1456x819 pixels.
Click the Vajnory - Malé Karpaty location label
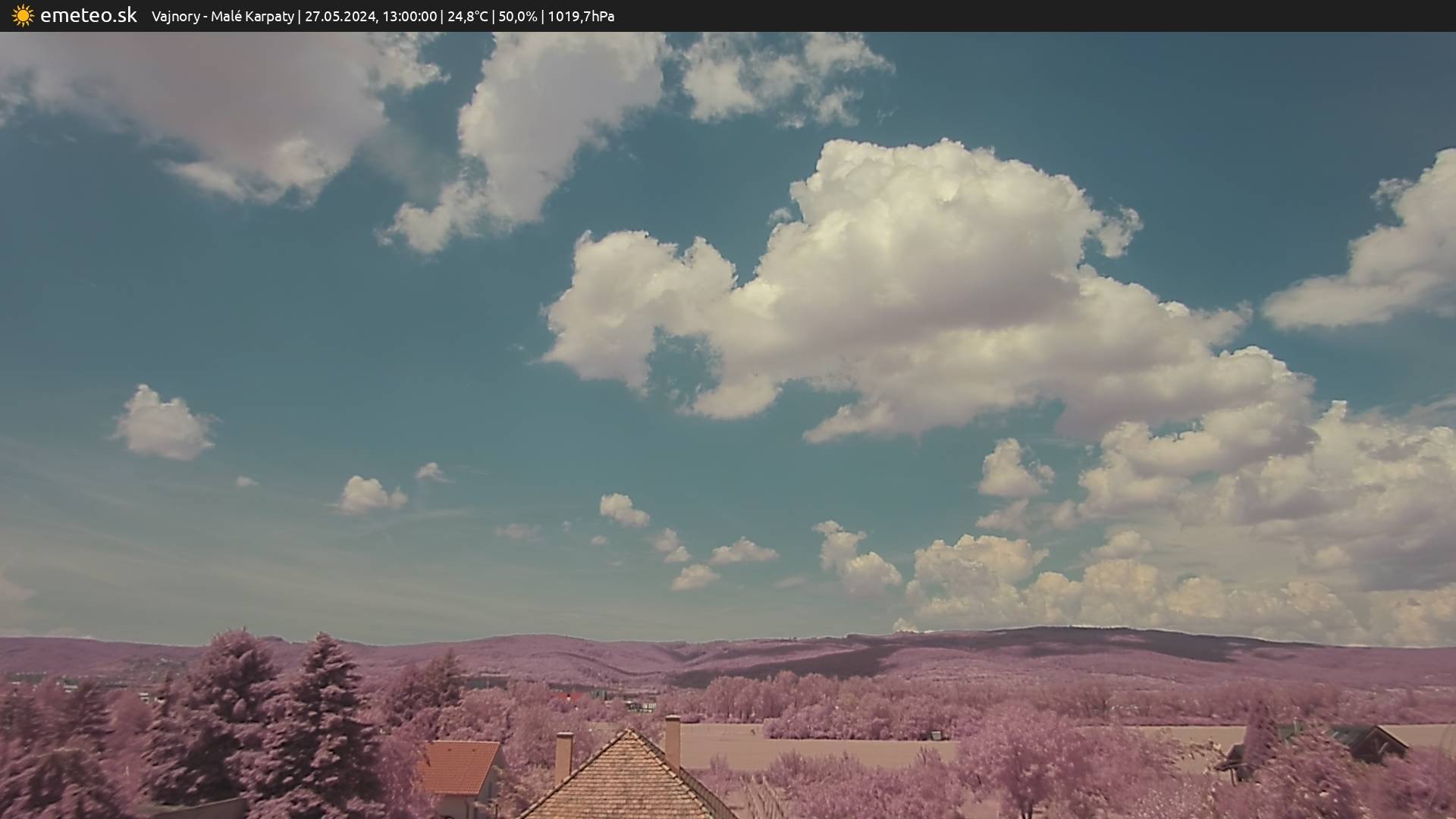tap(222, 16)
